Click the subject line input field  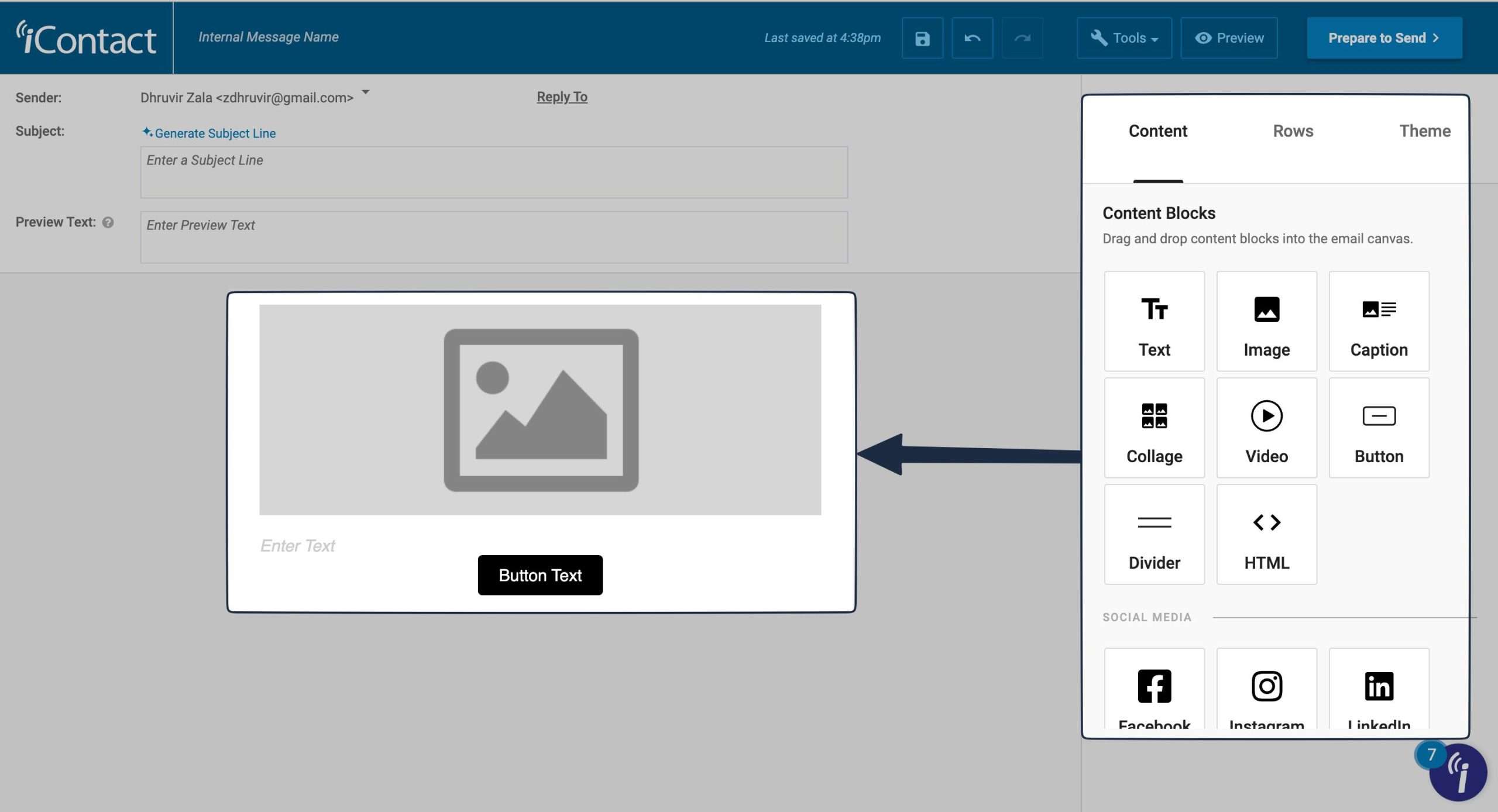pyautogui.click(x=493, y=171)
